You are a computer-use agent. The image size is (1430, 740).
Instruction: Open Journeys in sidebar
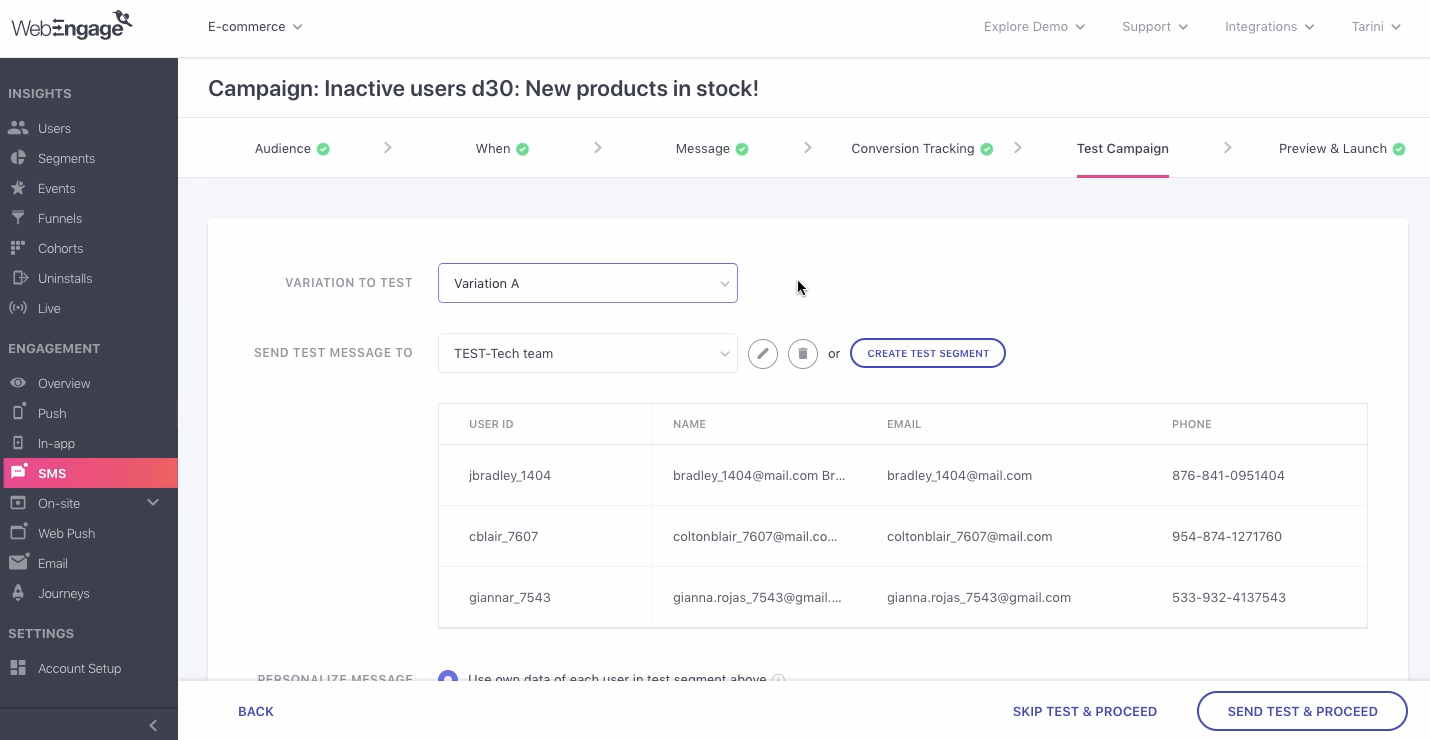click(64, 593)
